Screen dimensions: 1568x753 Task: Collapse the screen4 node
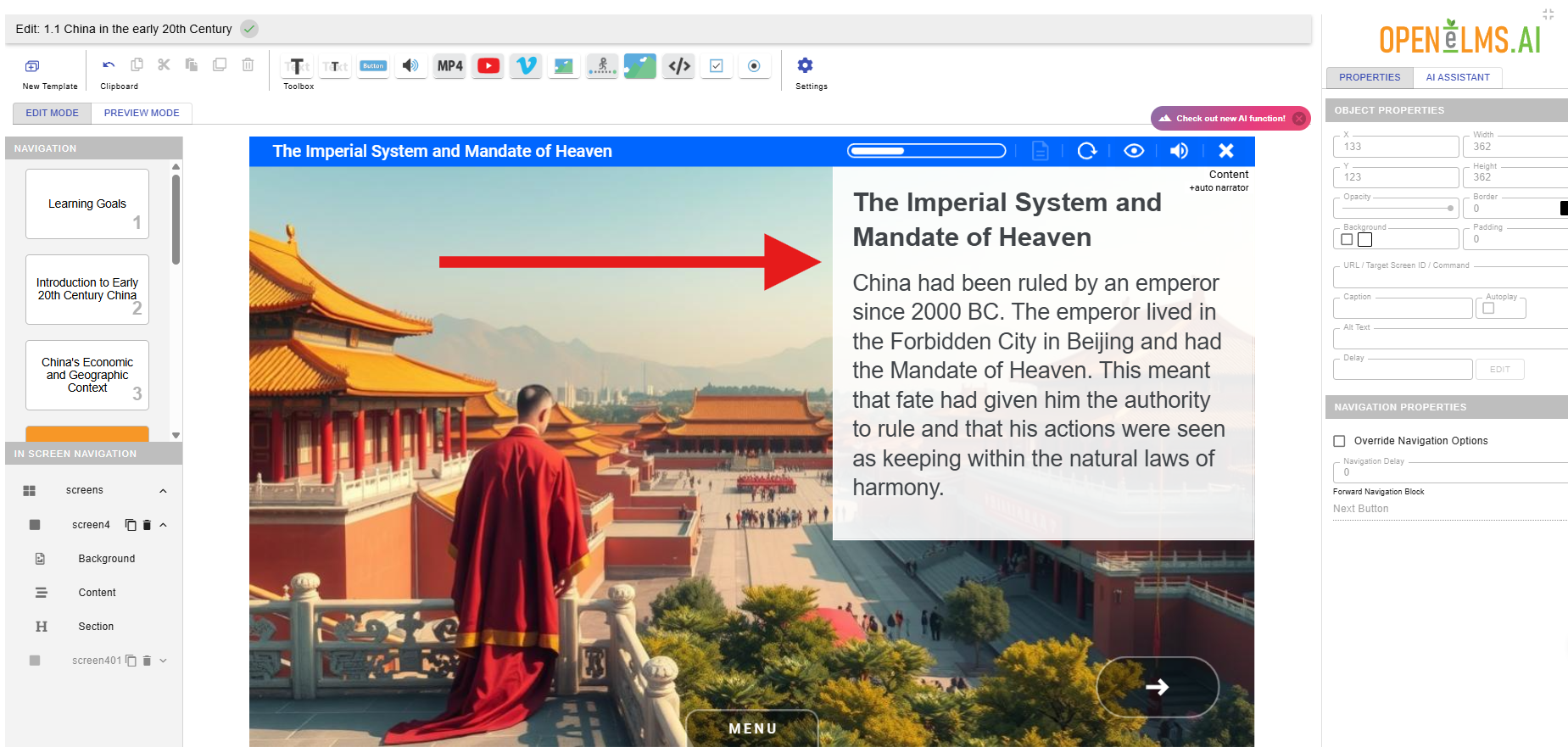[x=163, y=525]
